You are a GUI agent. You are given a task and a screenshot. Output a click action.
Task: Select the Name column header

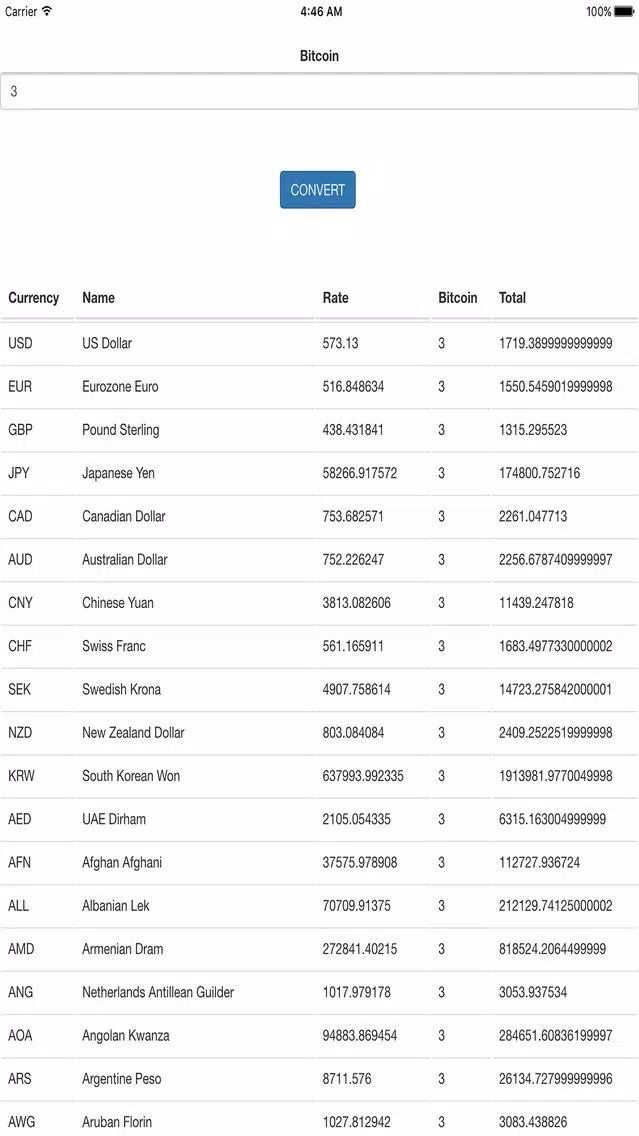point(99,298)
